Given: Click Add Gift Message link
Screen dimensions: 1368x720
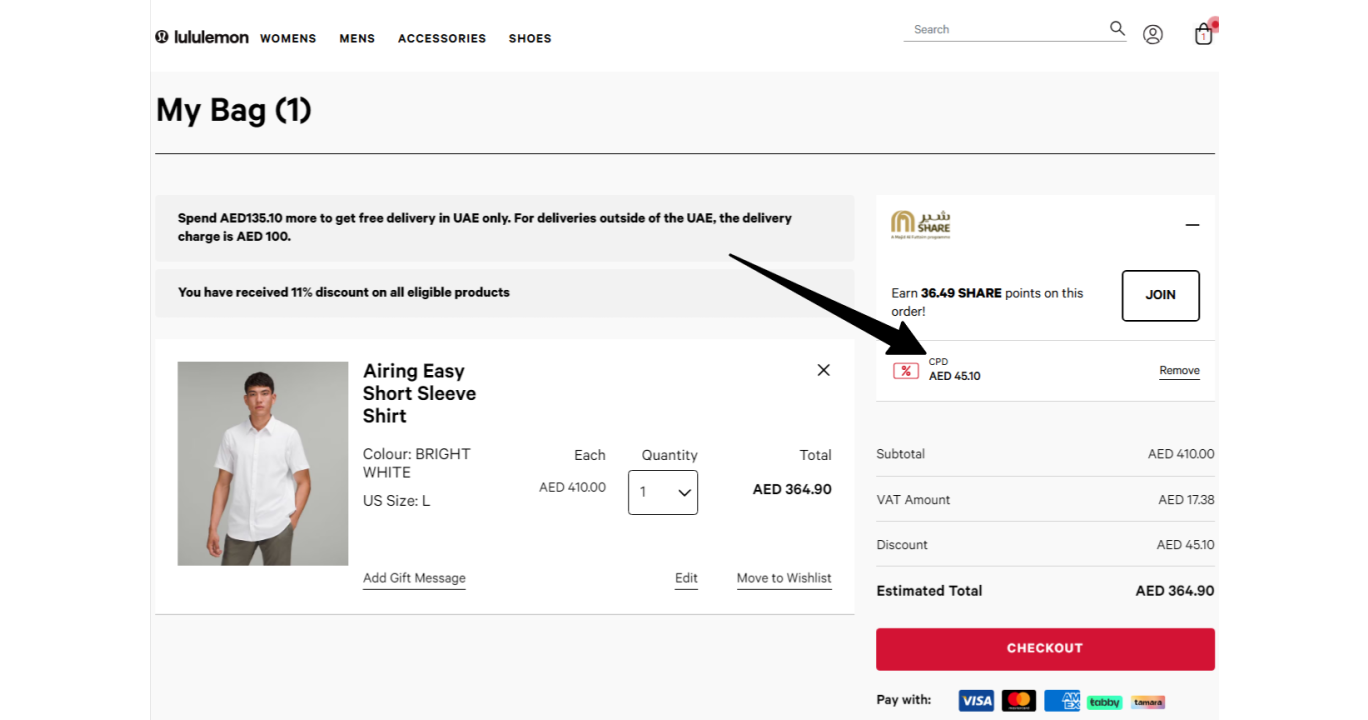Looking at the screenshot, I should click(x=414, y=578).
